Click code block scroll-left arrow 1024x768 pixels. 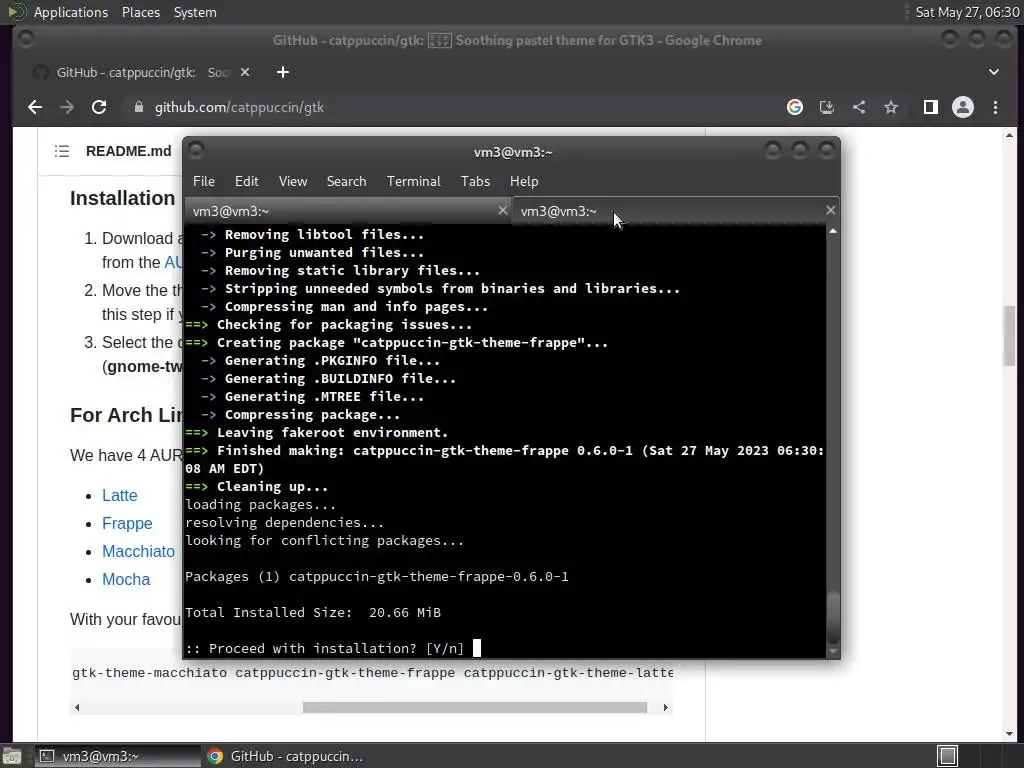point(77,707)
